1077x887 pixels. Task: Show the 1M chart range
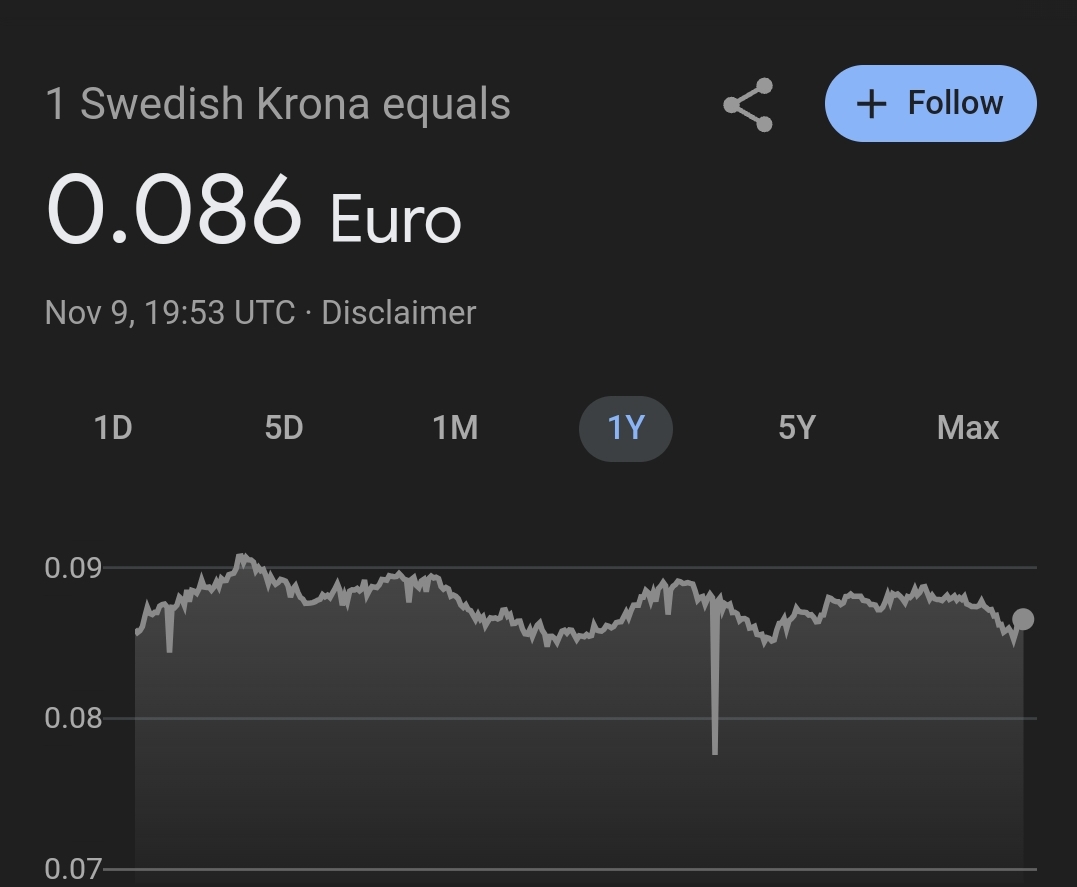[455, 428]
